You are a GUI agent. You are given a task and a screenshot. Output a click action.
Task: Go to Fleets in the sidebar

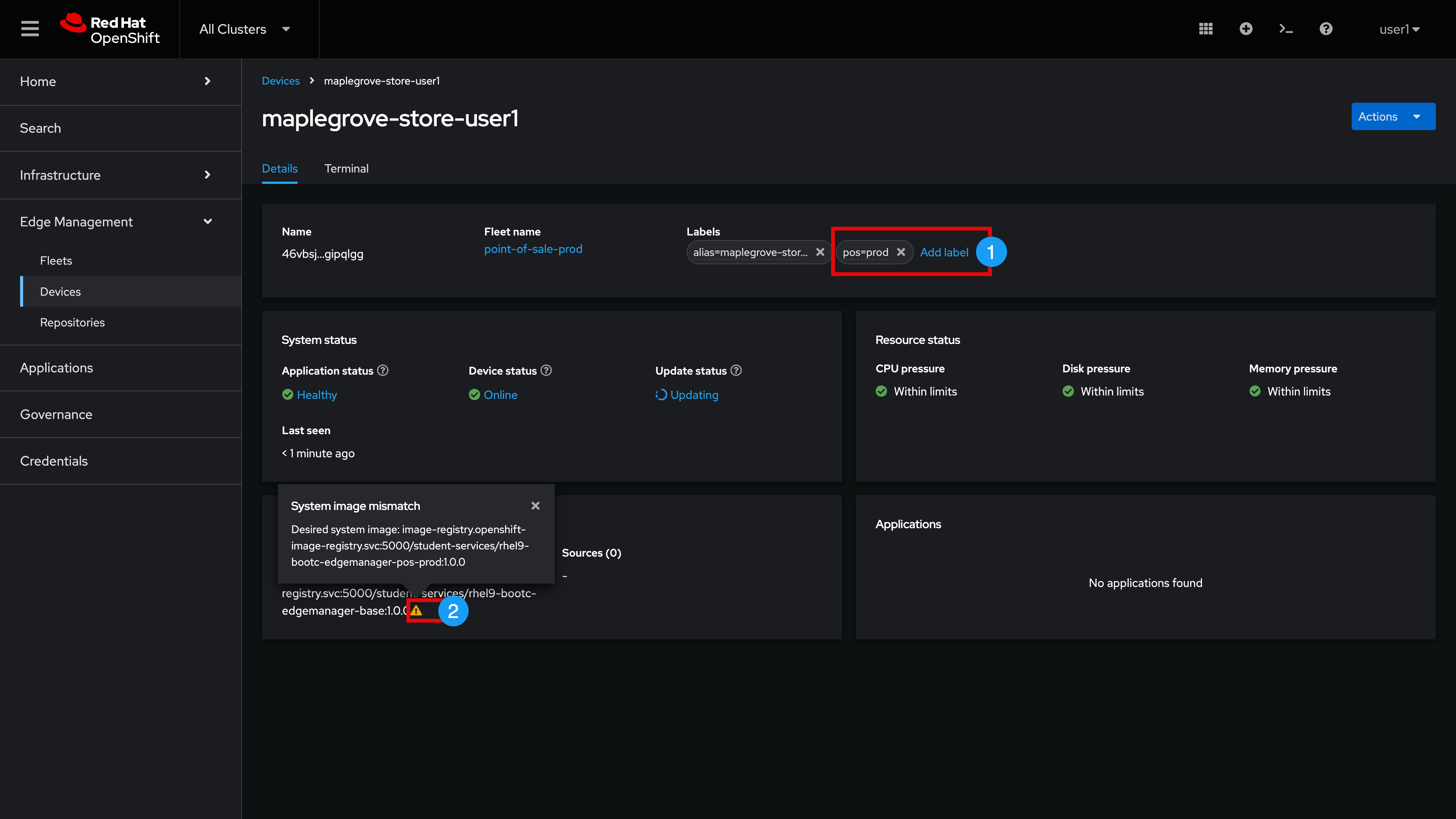point(130,260)
